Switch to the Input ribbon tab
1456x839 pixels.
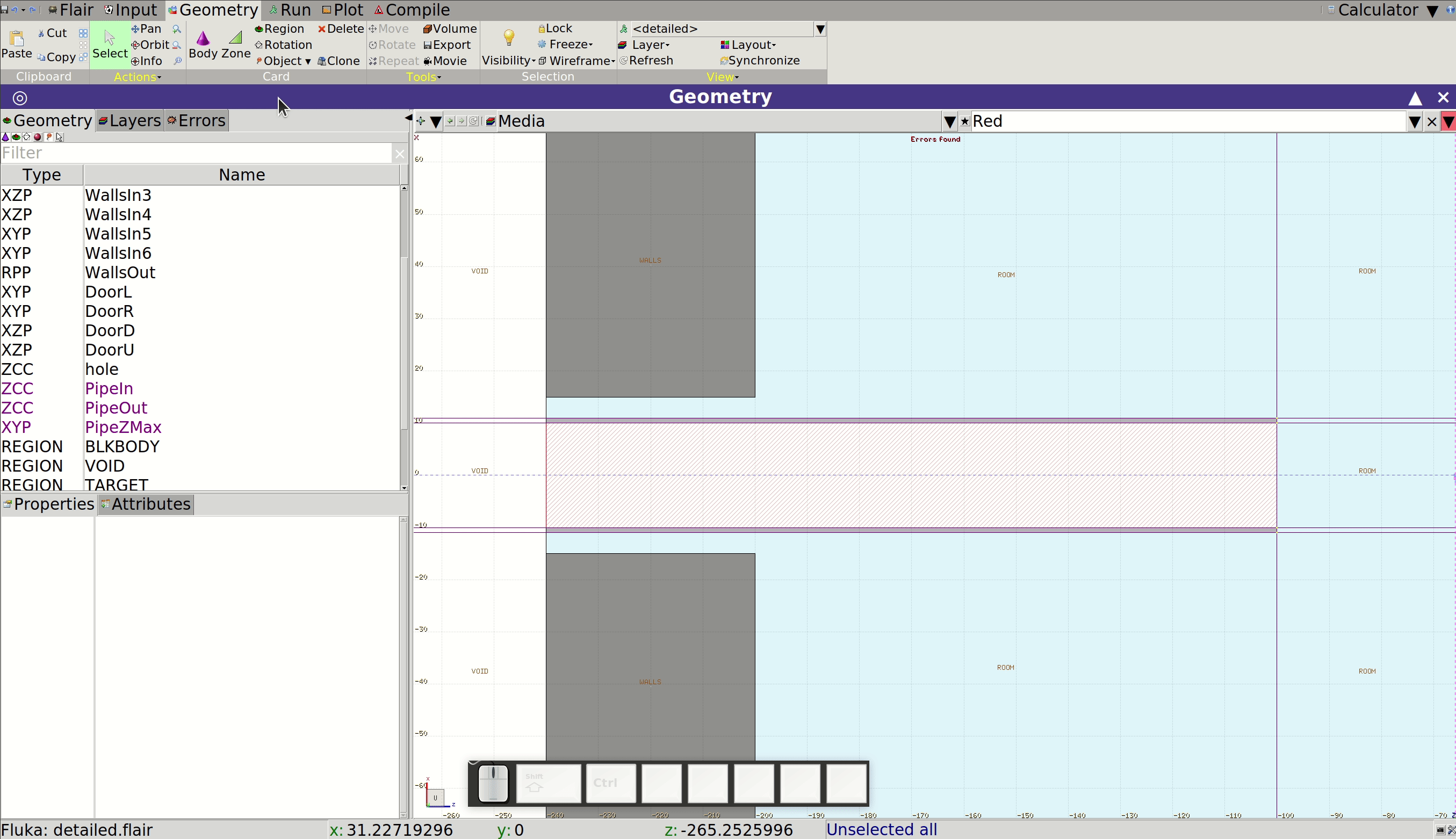(x=131, y=10)
